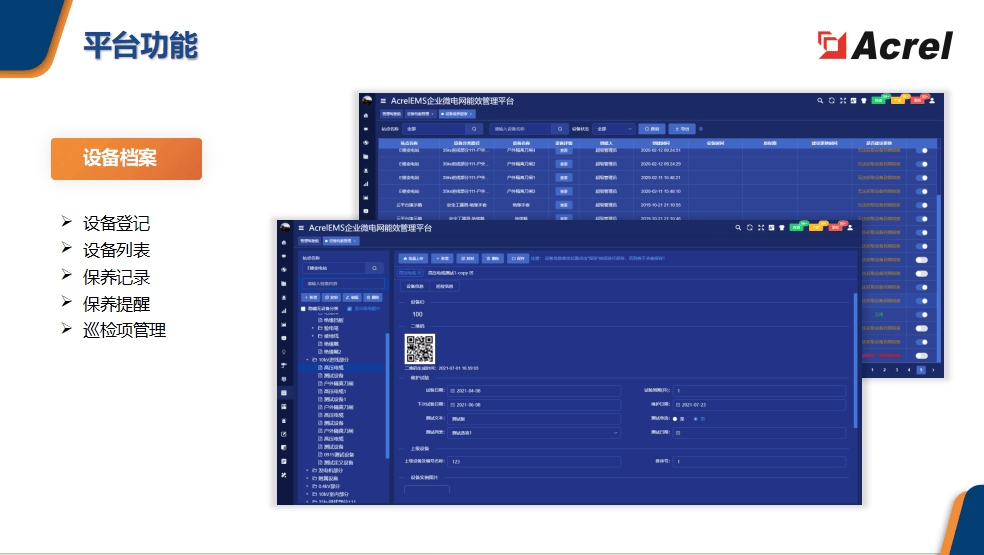Expand the 发电机部分 tree folder

308,470
